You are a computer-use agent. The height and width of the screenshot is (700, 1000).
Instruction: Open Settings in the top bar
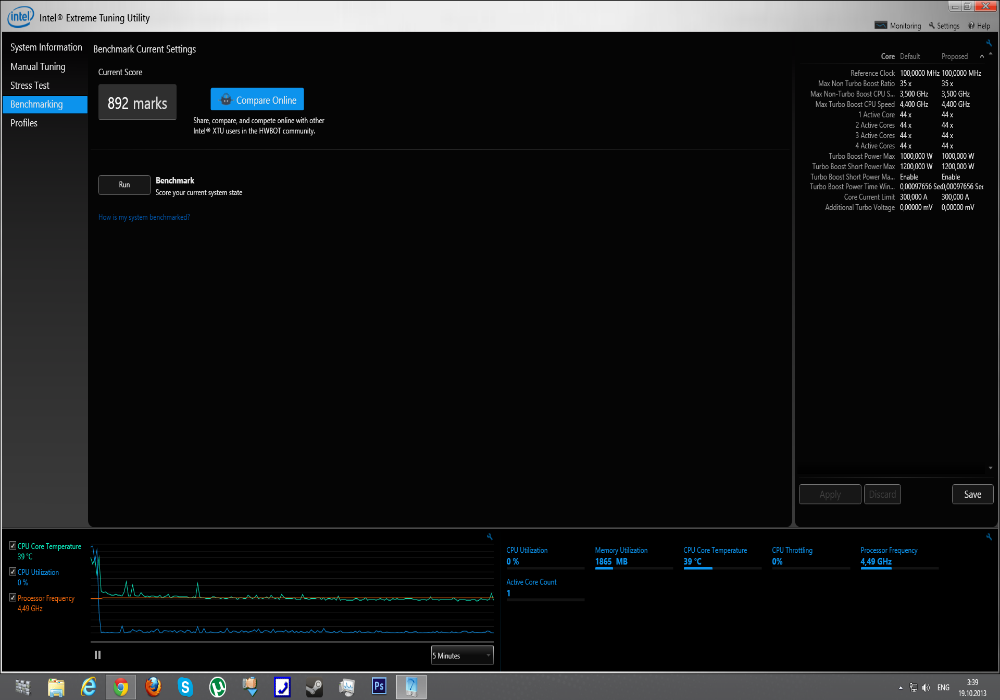(x=944, y=26)
